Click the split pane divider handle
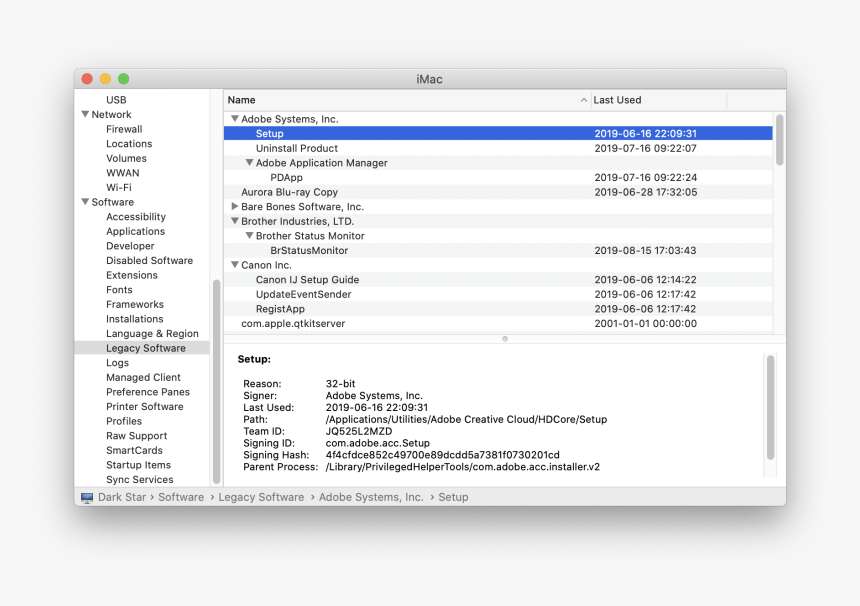This screenshot has height=606, width=860. (x=504, y=339)
